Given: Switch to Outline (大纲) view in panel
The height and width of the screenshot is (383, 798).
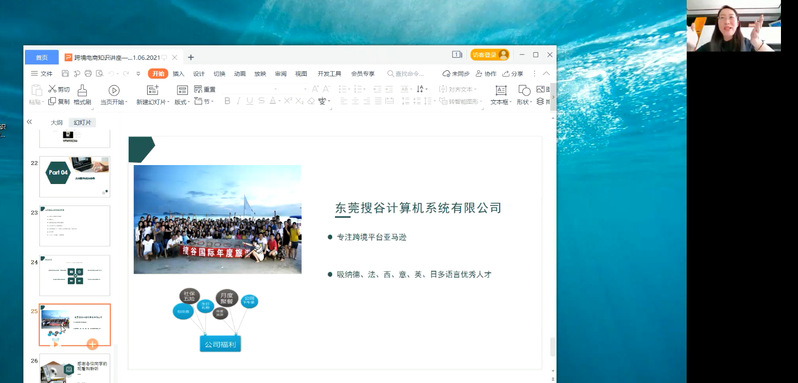Looking at the screenshot, I should pyautogui.click(x=56, y=123).
